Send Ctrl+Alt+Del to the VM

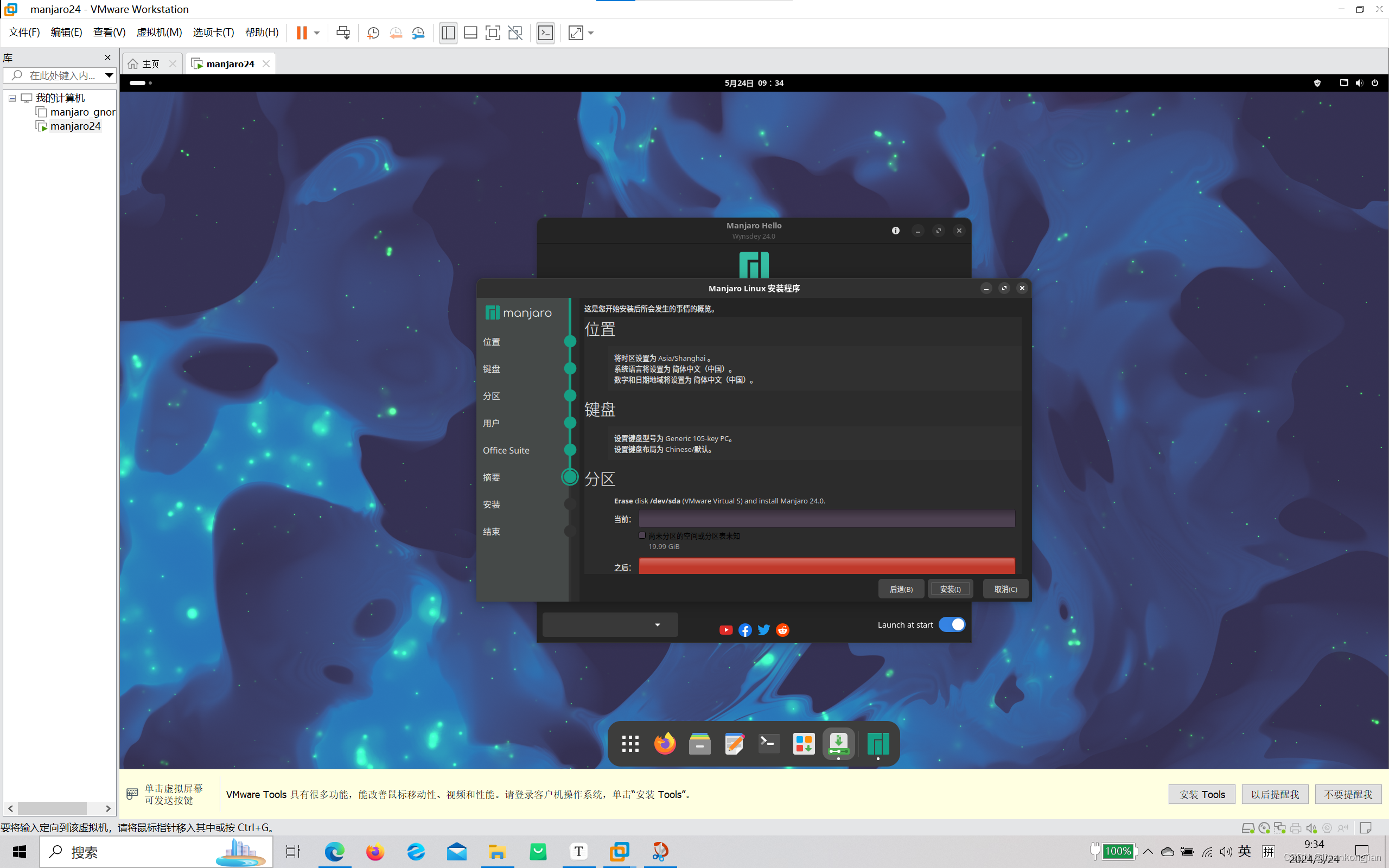click(x=343, y=33)
